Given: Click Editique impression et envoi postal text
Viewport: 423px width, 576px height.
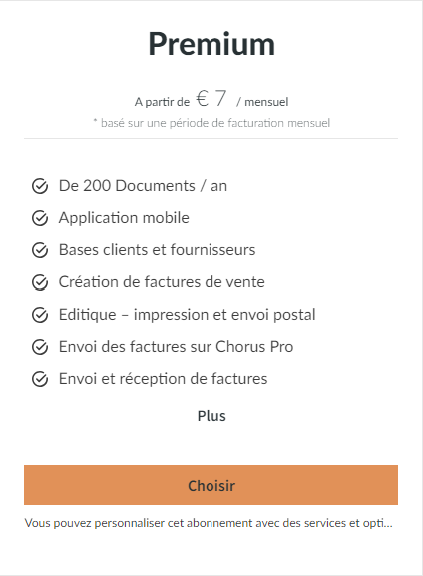Looking at the screenshot, I should 187,315.
